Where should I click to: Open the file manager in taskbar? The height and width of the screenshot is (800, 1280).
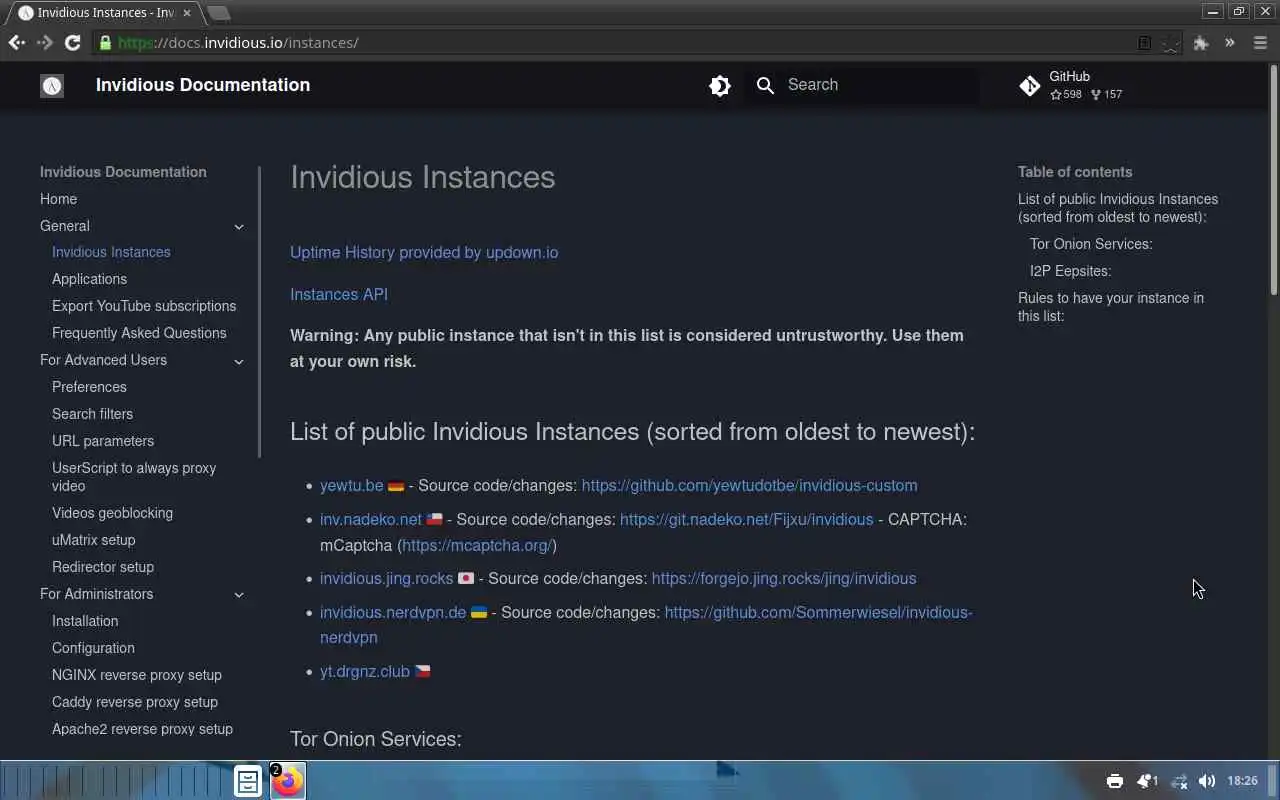pos(248,781)
